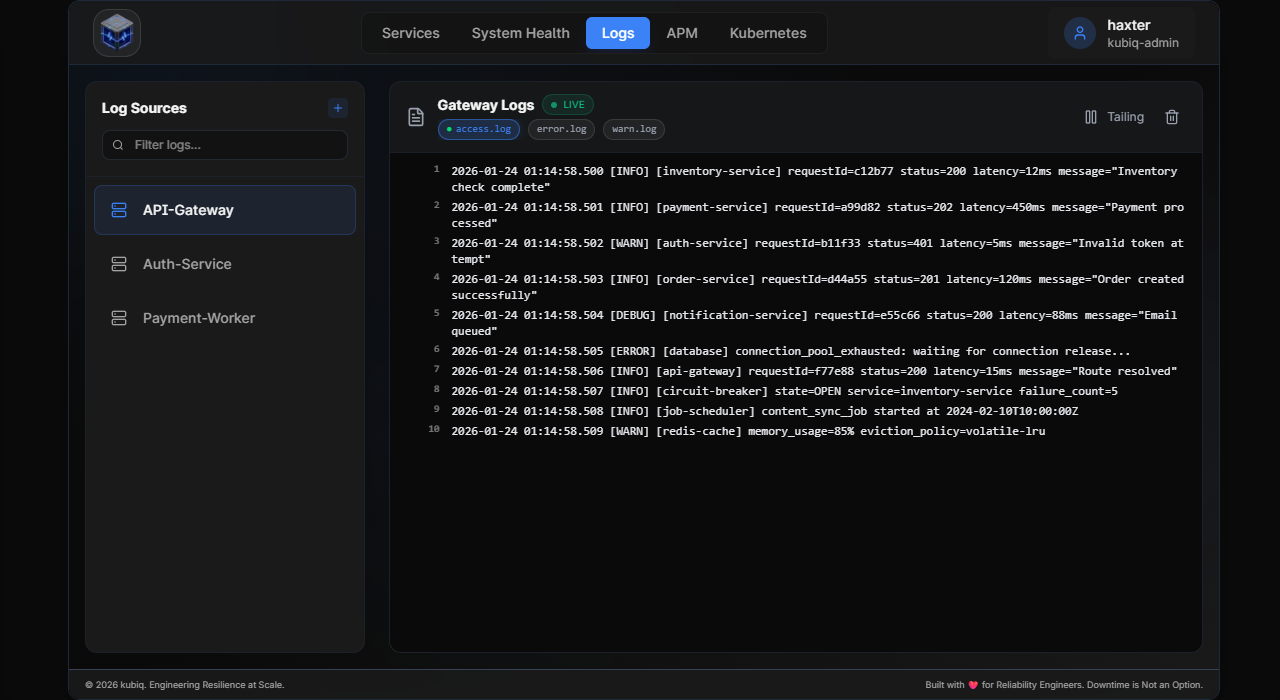Screen dimensions: 1280x700
Task: Click the Payment-Worker server icon
Action: 119,318
